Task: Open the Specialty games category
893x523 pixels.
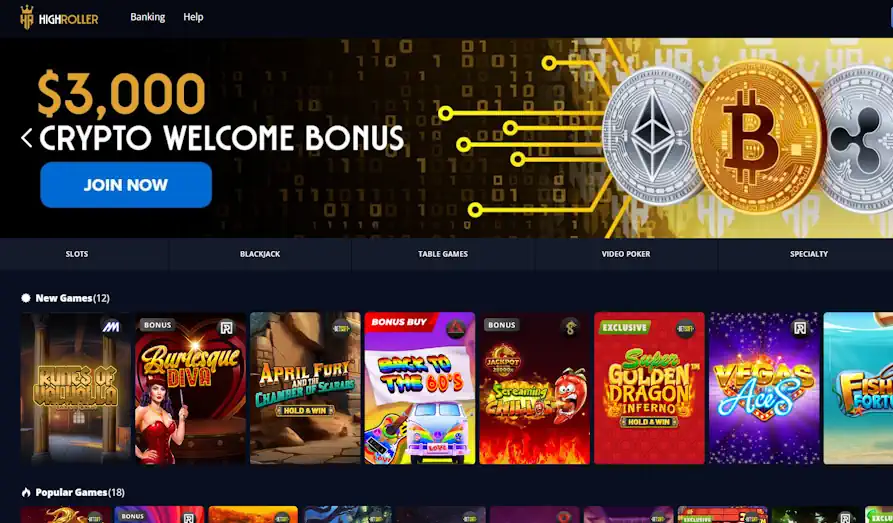Action: point(809,254)
